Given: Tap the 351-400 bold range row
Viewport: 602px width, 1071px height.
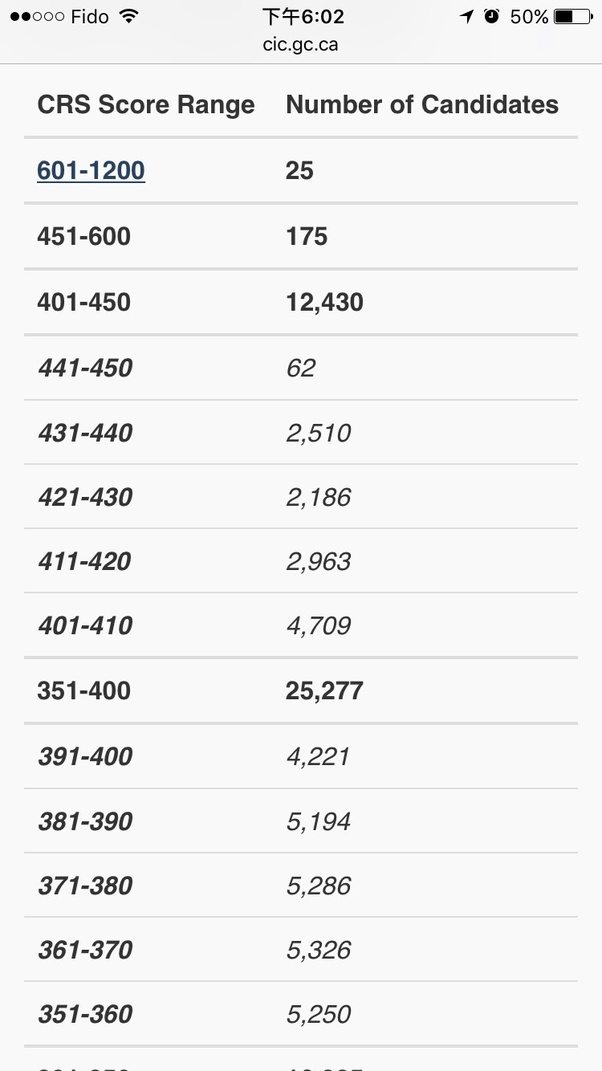Looking at the screenshot, I should [x=301, y=691].
